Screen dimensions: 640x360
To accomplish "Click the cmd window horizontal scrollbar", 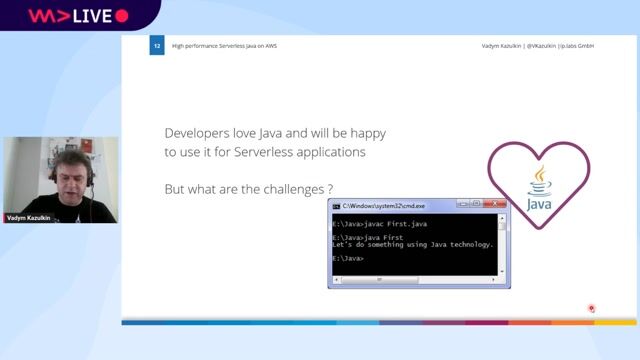I will point(415,280).
